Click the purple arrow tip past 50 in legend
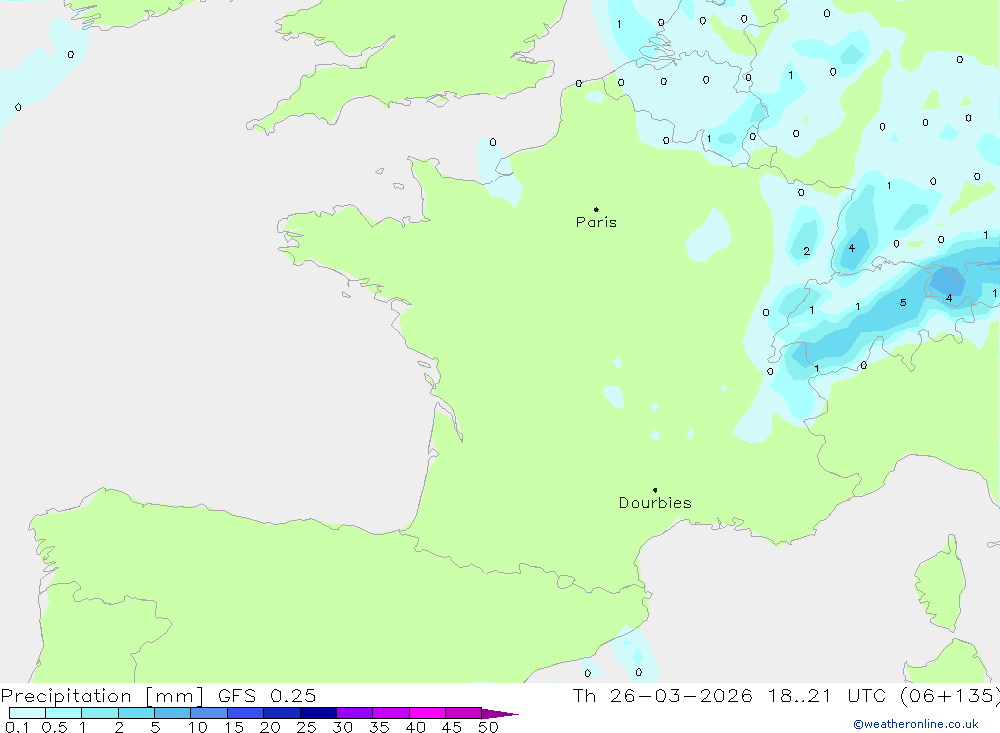Screen dimensions: 1000x733 (x=499, y=714)
